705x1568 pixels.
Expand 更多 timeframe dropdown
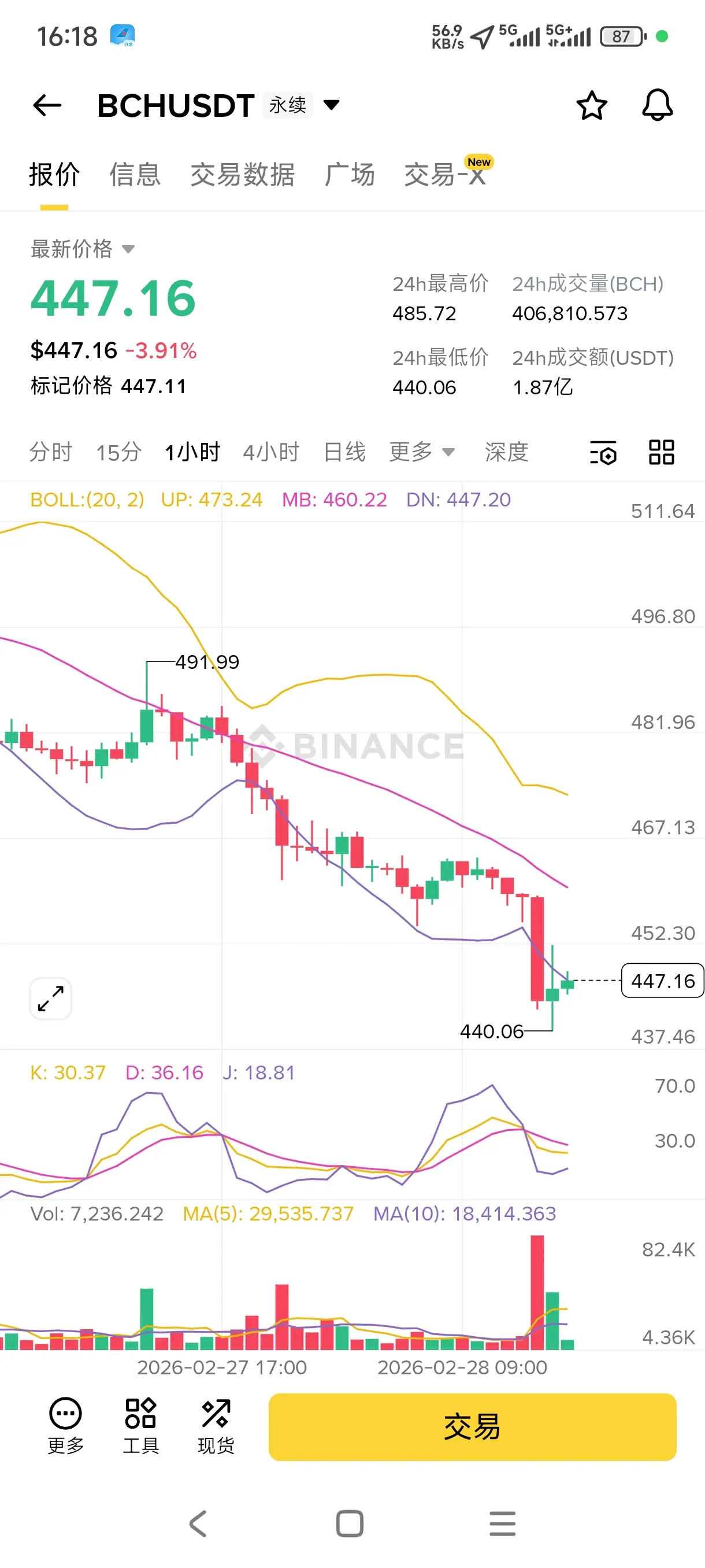coord(421,452)
